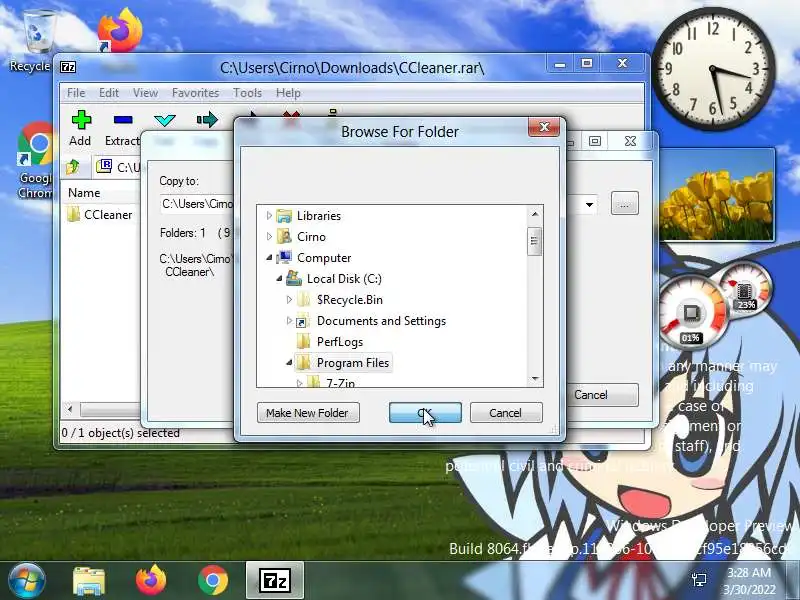Click the Windows Start orb
Viewport: 800px width, 600px height.
tap(26, 580)
